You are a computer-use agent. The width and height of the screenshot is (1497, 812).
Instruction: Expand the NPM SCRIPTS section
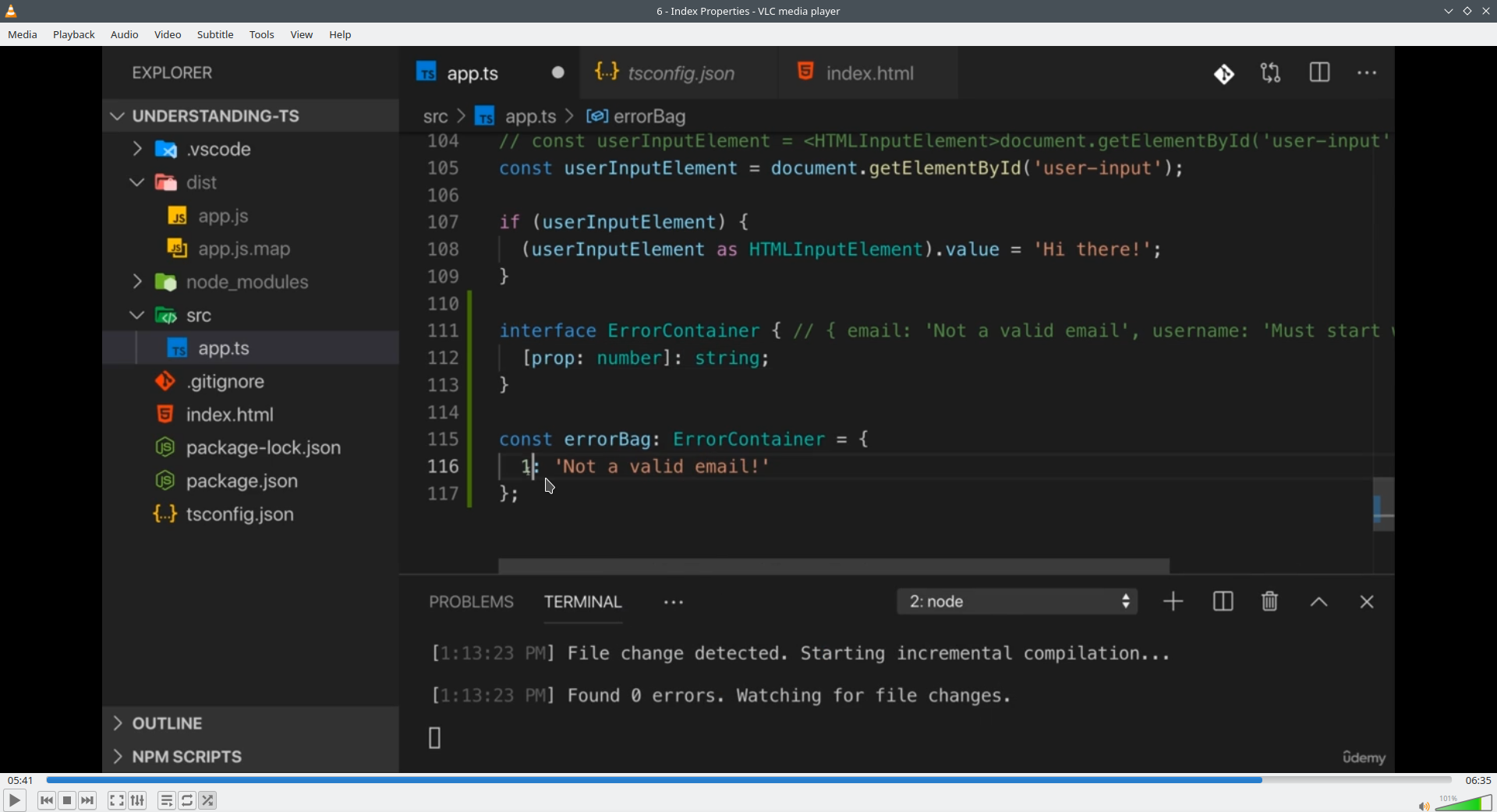(250, 757)
